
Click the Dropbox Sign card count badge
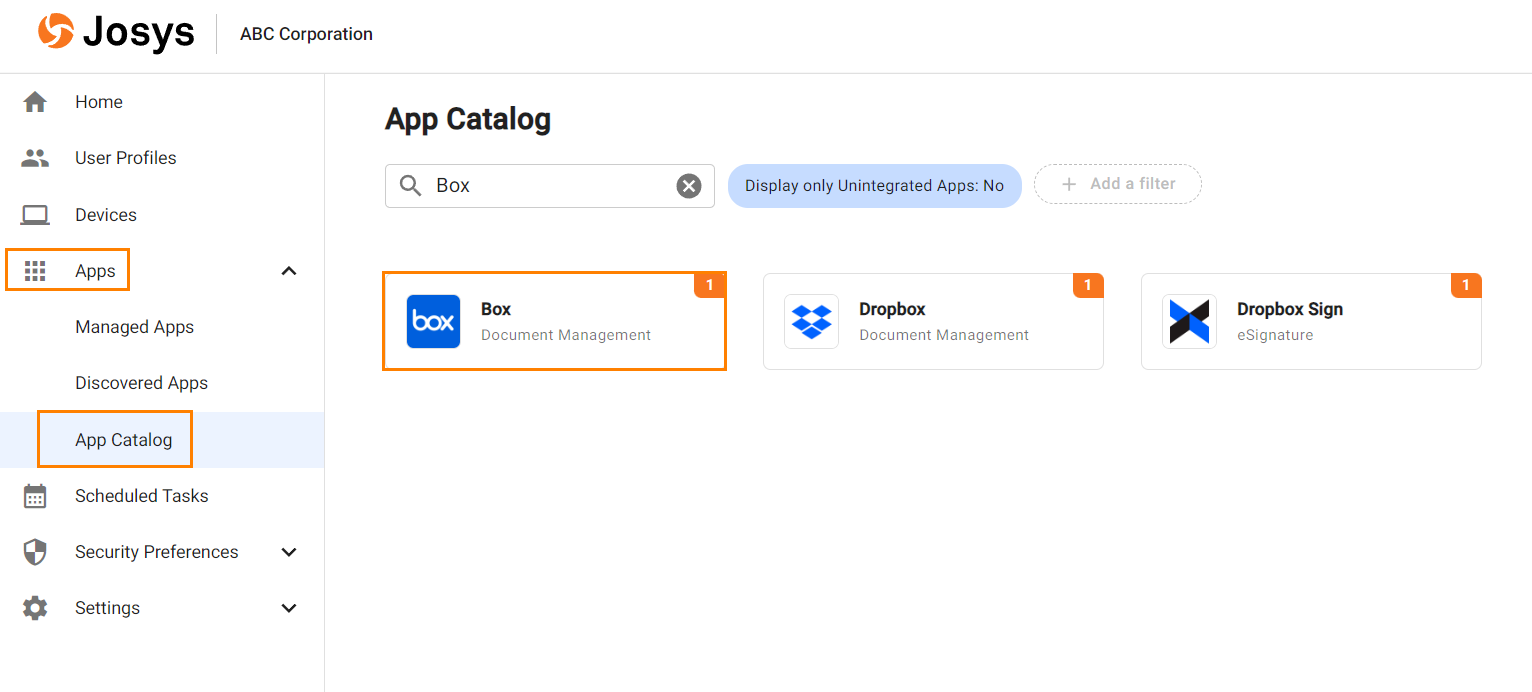1465,286
